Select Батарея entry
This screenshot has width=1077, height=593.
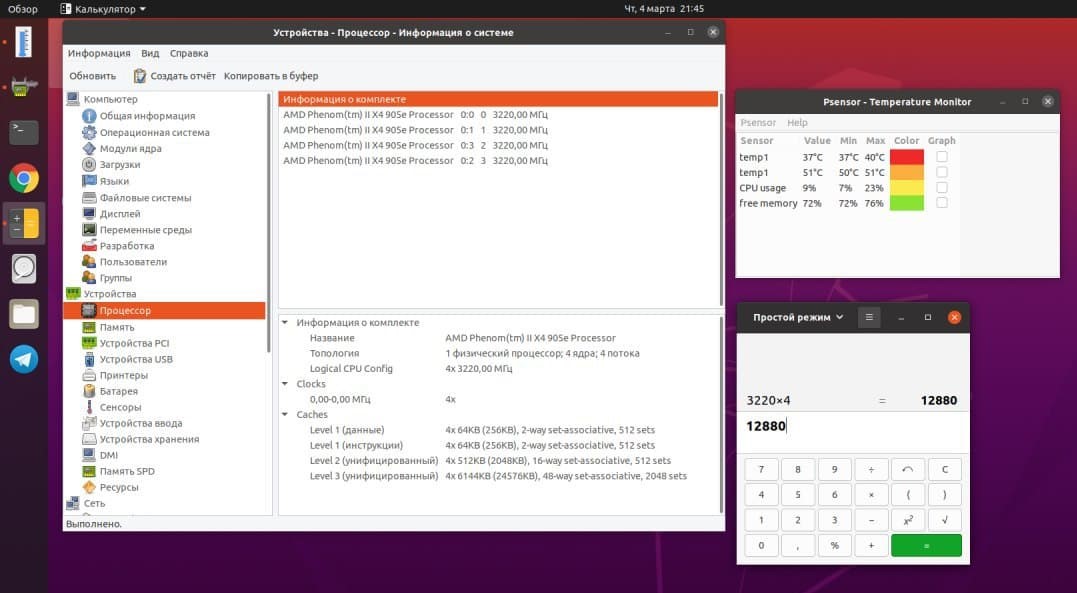(118, 391)
